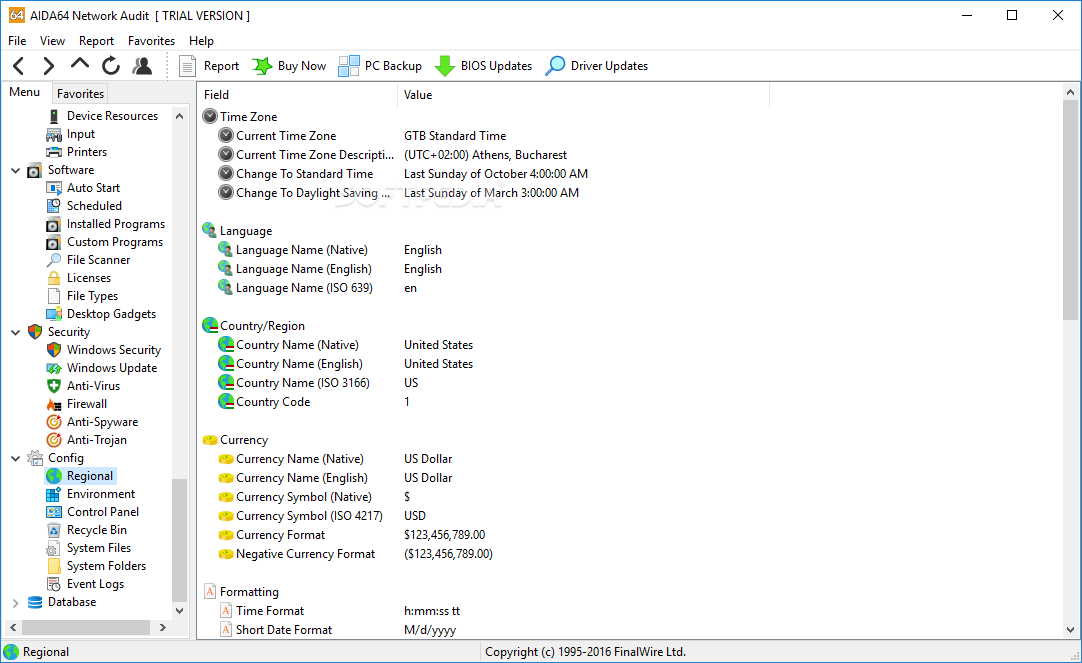Click BIOS Updates toolbar button
1082x663 pixels.
tap(484, 66)
